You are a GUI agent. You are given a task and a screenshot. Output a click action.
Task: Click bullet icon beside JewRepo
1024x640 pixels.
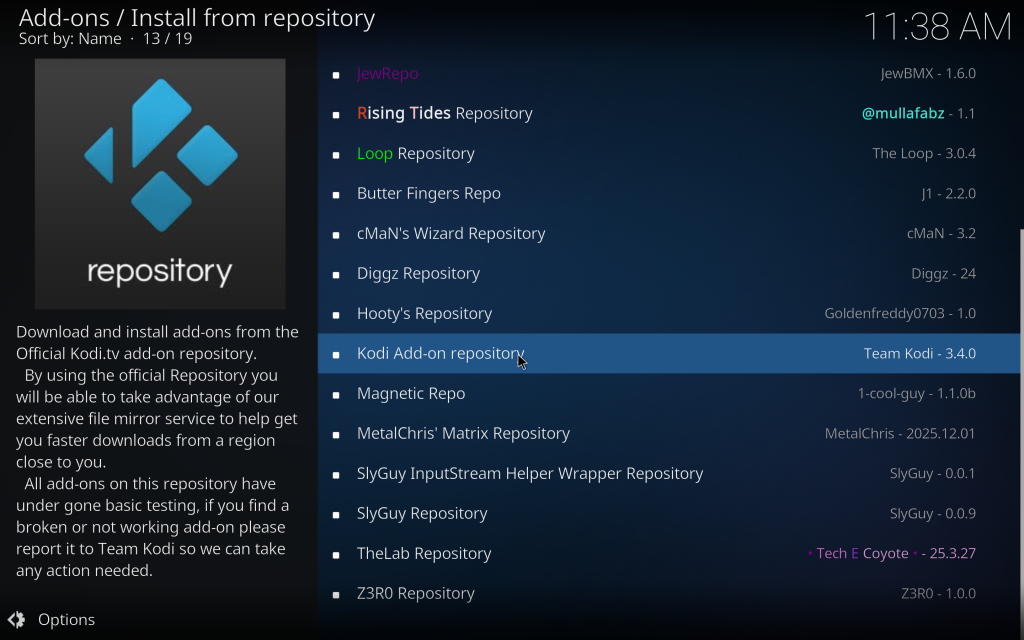(336, 74)
